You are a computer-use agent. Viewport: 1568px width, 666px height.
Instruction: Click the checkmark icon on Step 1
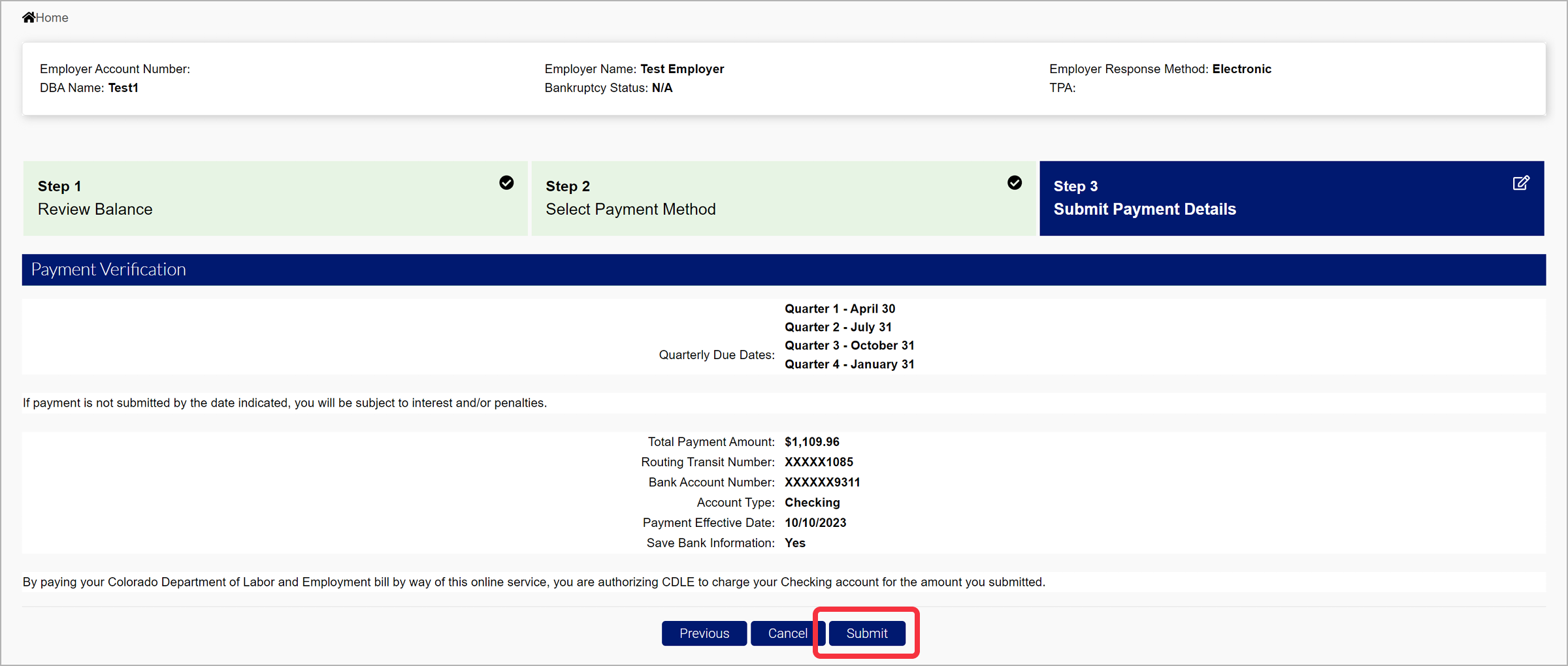(507, 183)
